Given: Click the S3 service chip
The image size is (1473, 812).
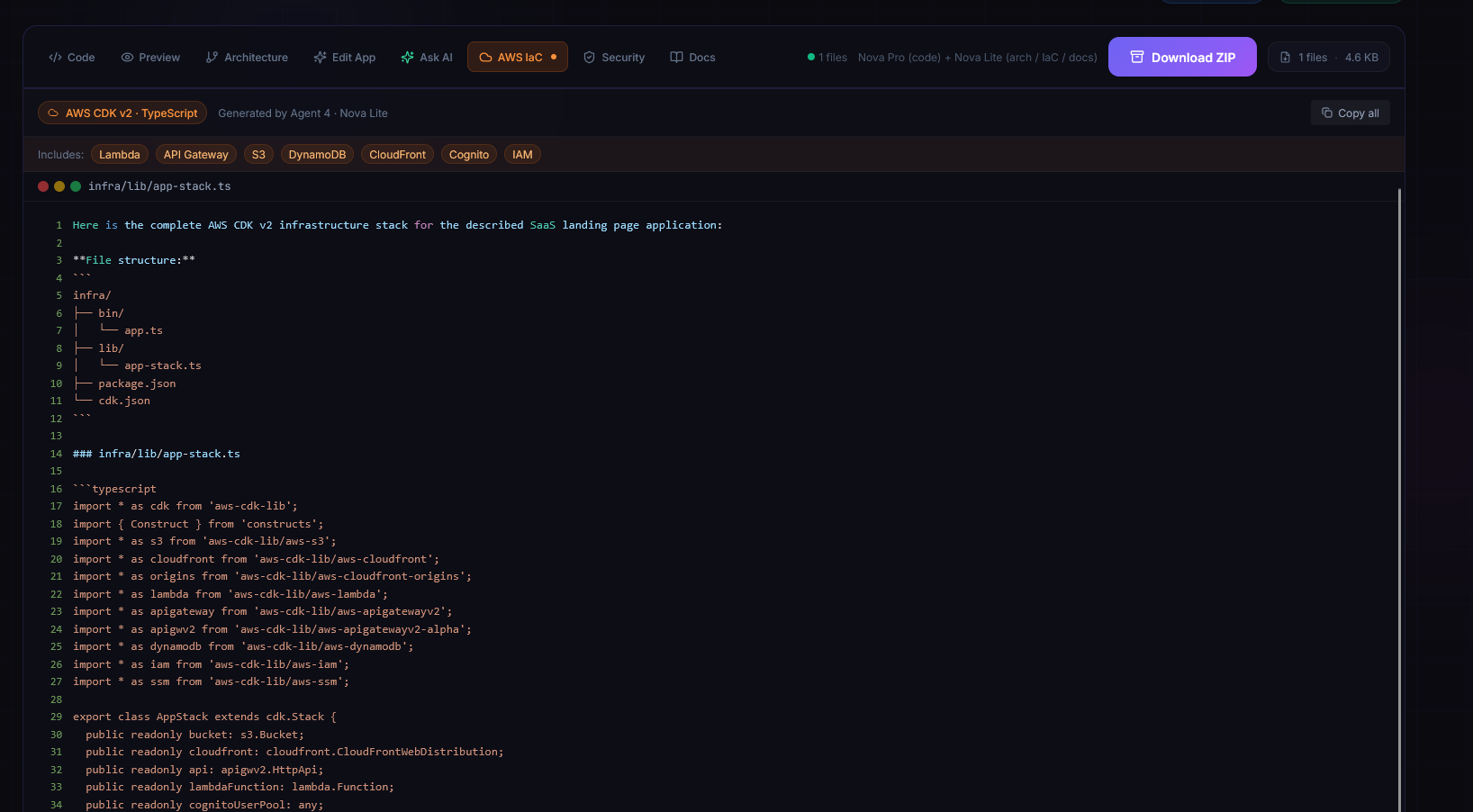Looking at the screenshot, I should 258,155.
